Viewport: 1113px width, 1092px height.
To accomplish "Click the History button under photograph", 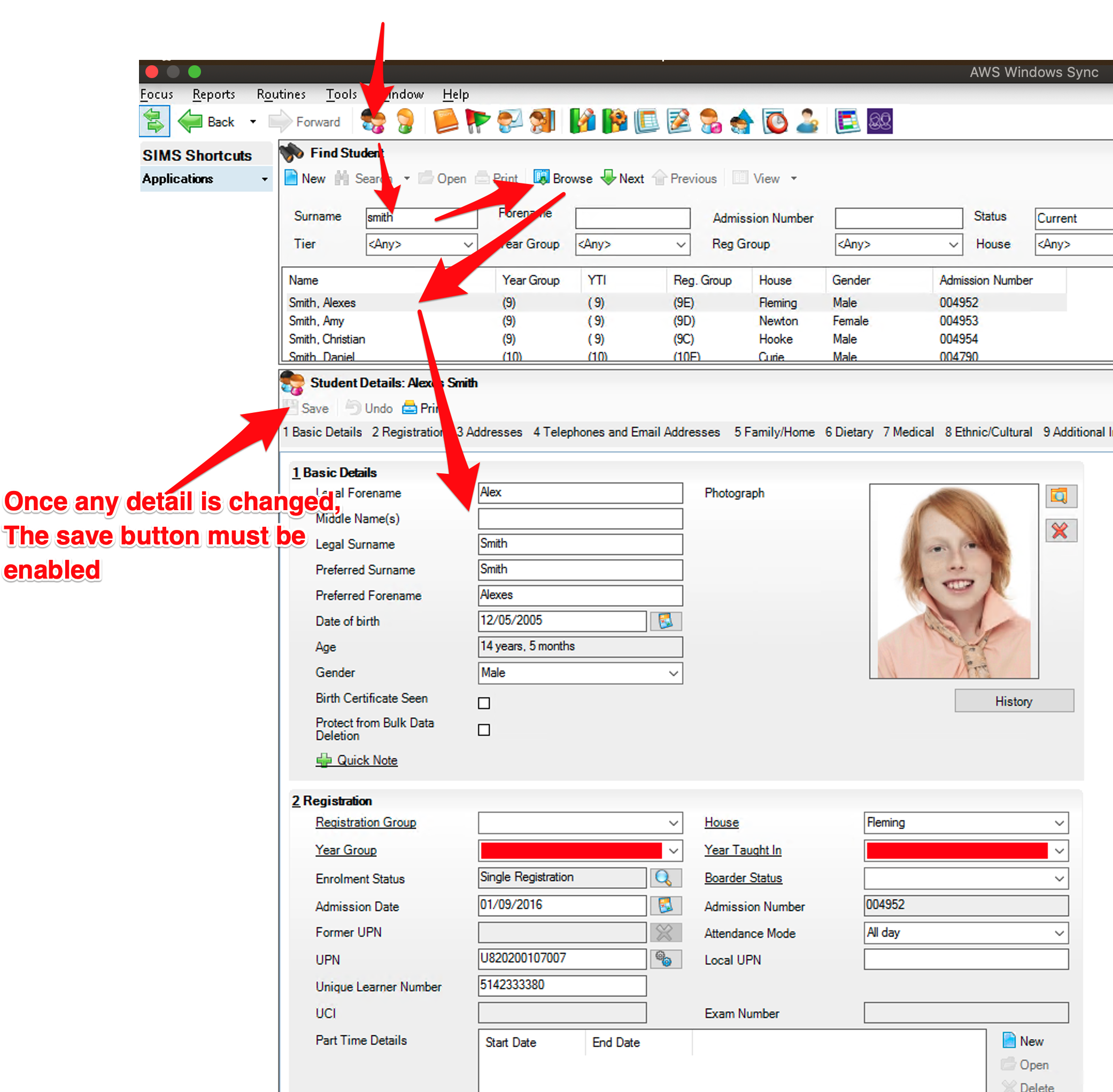I will (1013, 701).
